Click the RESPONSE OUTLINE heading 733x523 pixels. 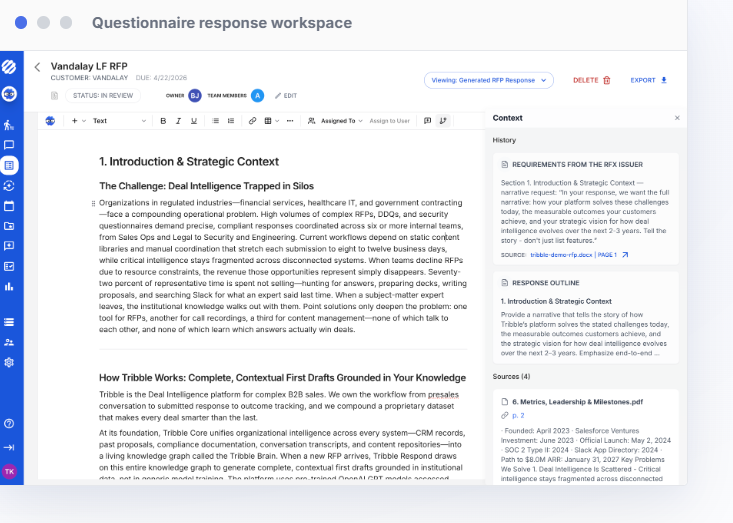546,283
